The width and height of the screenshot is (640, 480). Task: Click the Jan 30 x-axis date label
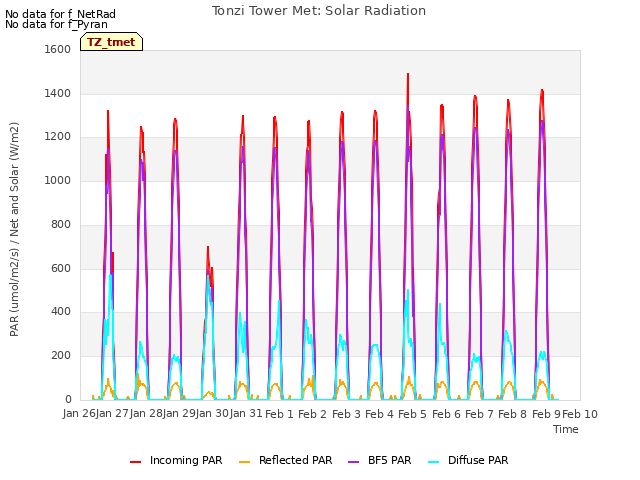tap(212, 414)
